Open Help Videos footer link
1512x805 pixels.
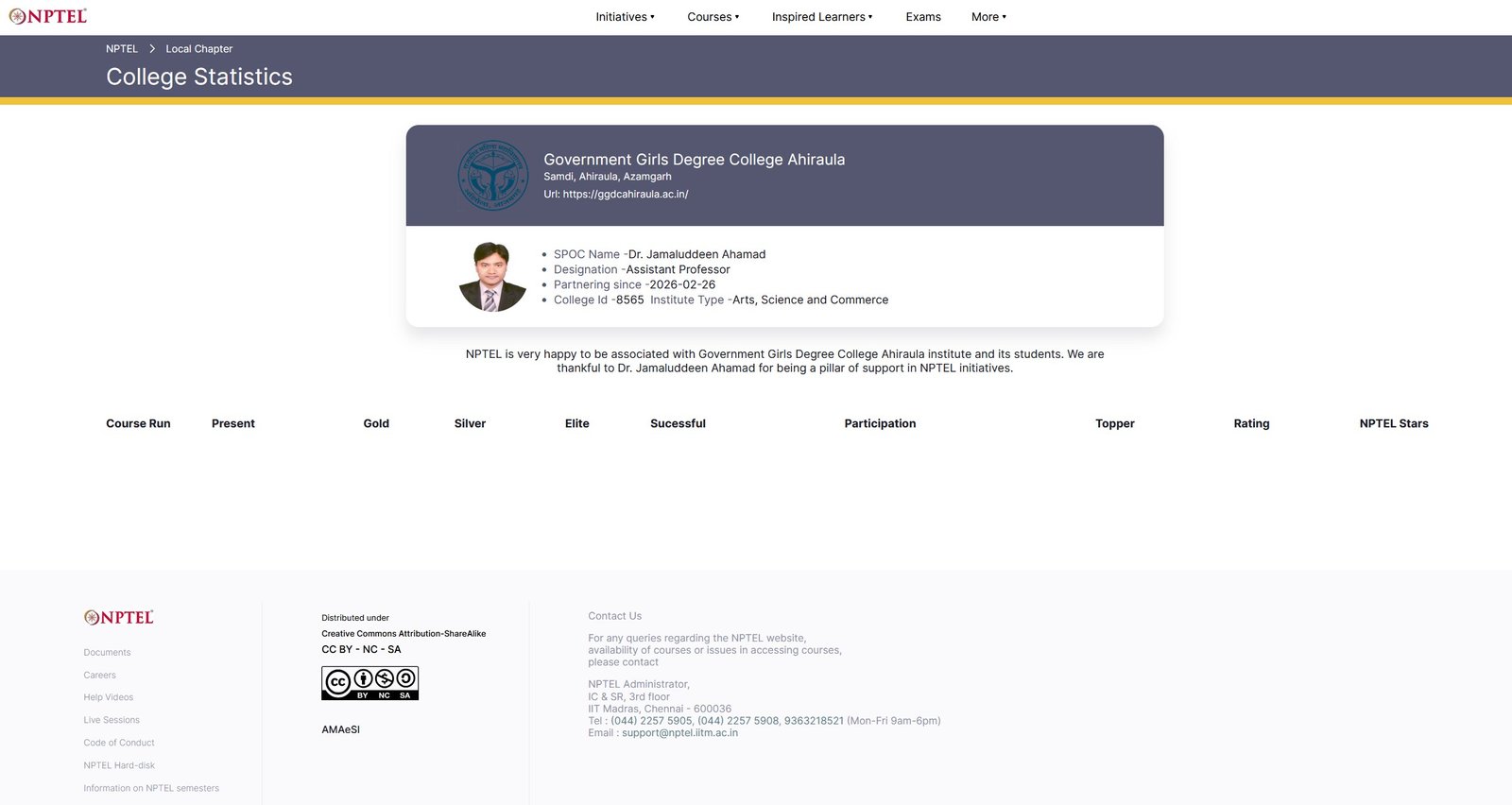point(108,697)
